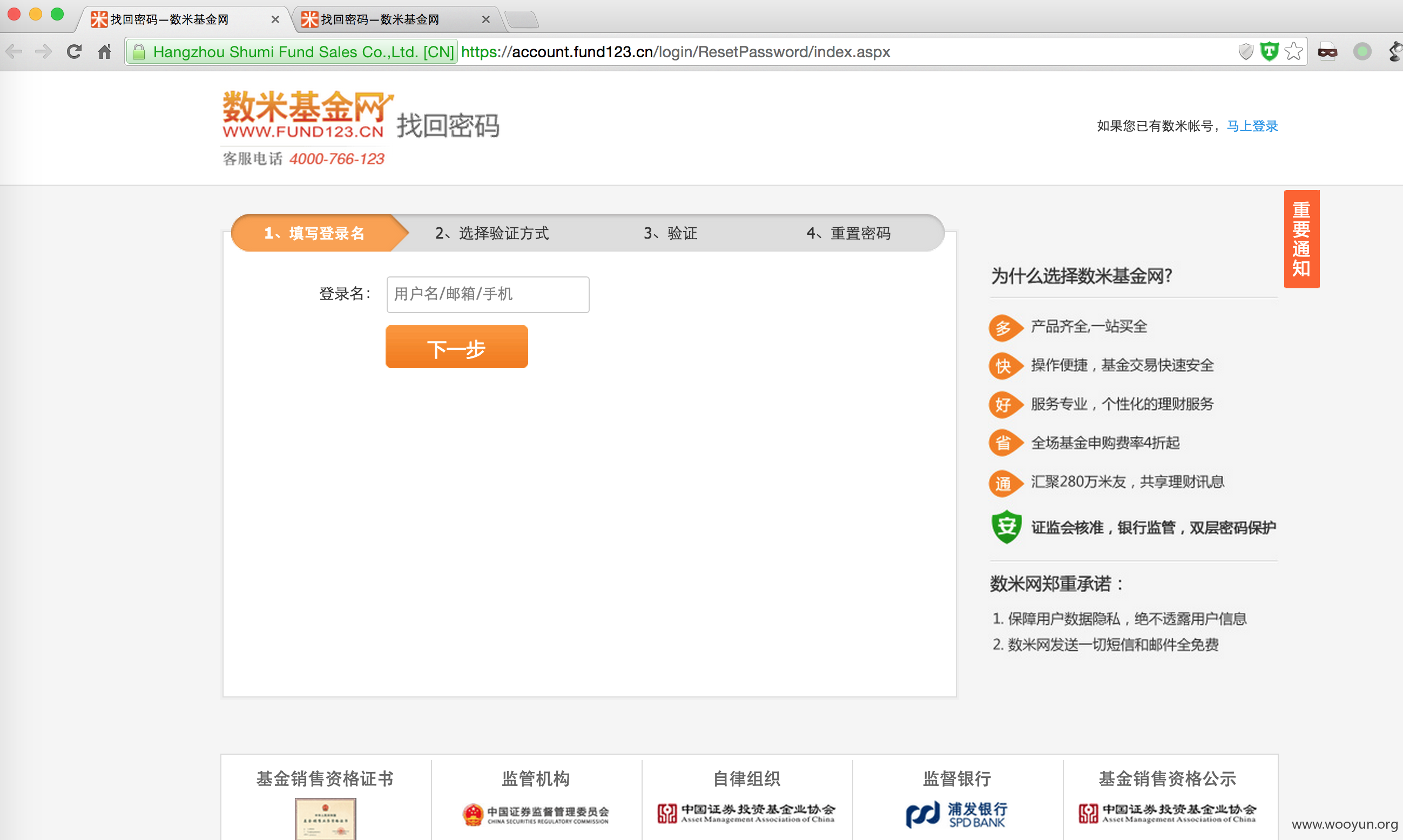Click the logo under 自律组织

click(x=747, y=814)
